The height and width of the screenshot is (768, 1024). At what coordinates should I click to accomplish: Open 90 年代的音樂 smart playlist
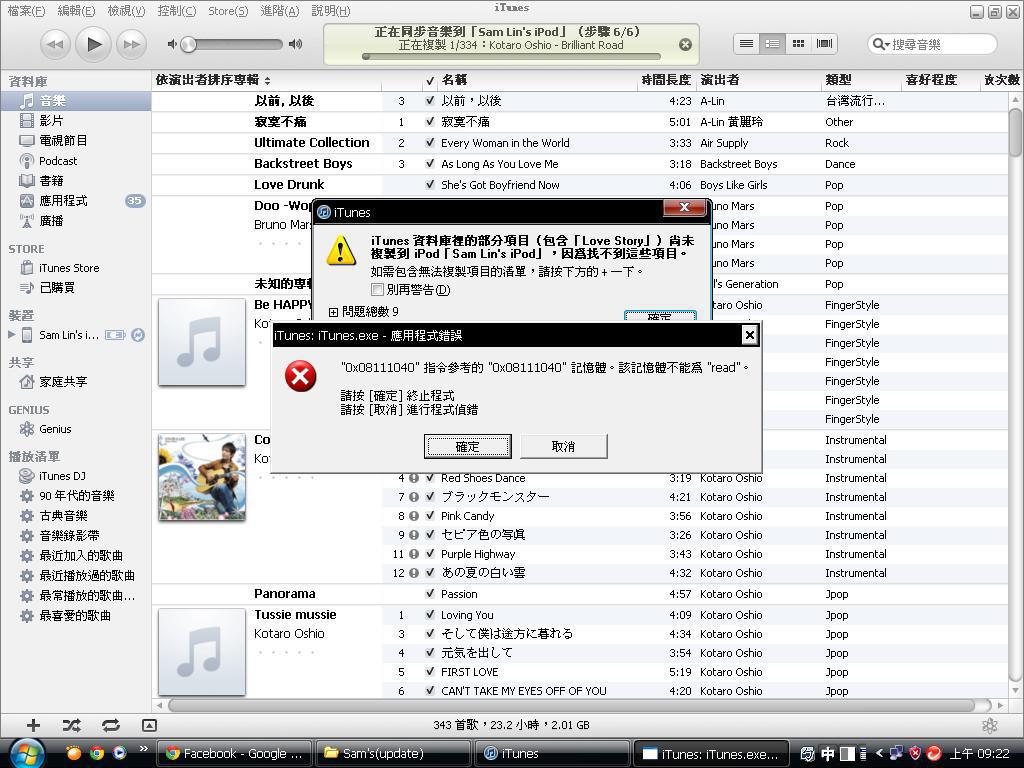pos(76,496)
